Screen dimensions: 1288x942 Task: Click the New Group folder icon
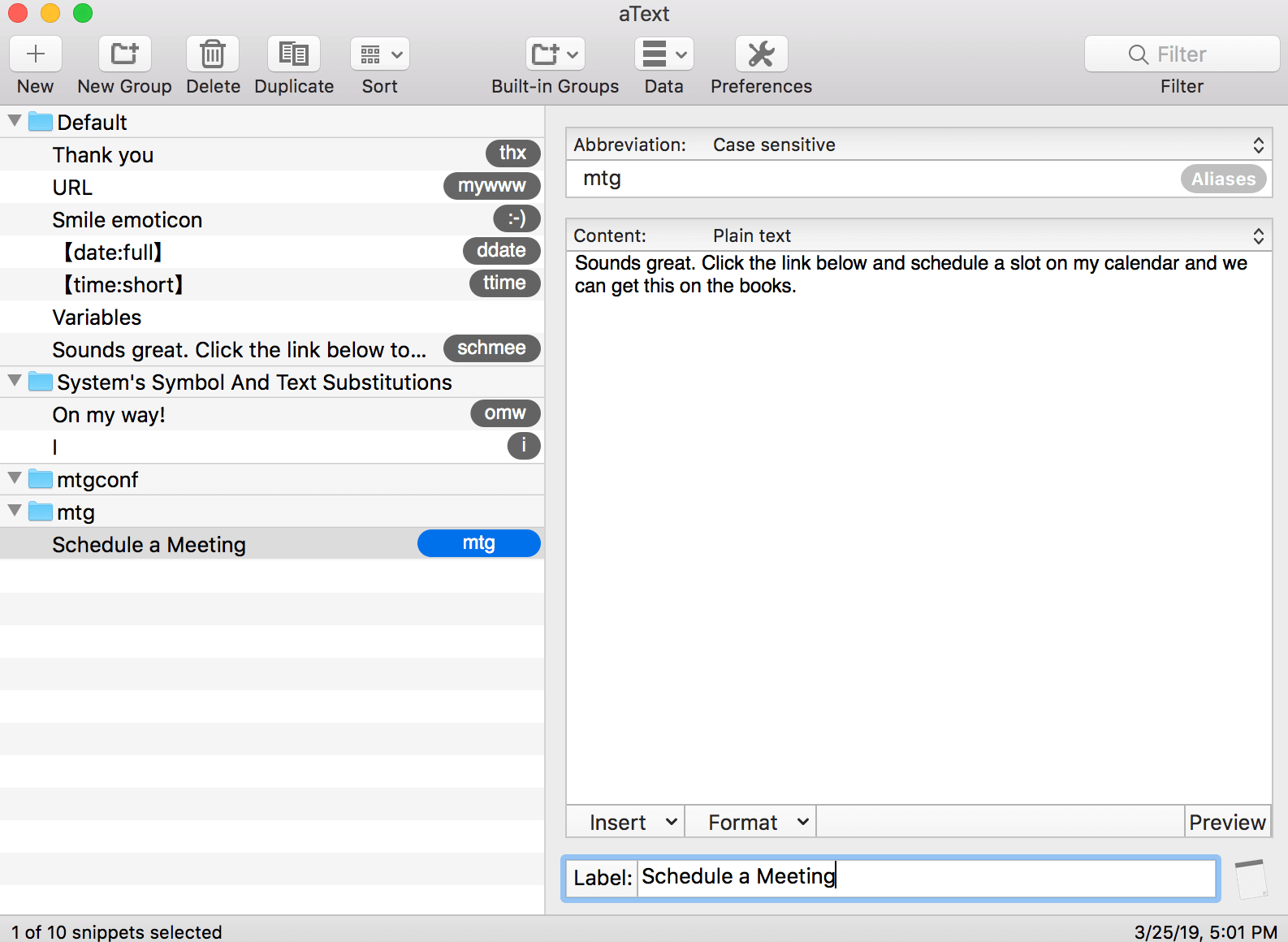pos(124,54)
